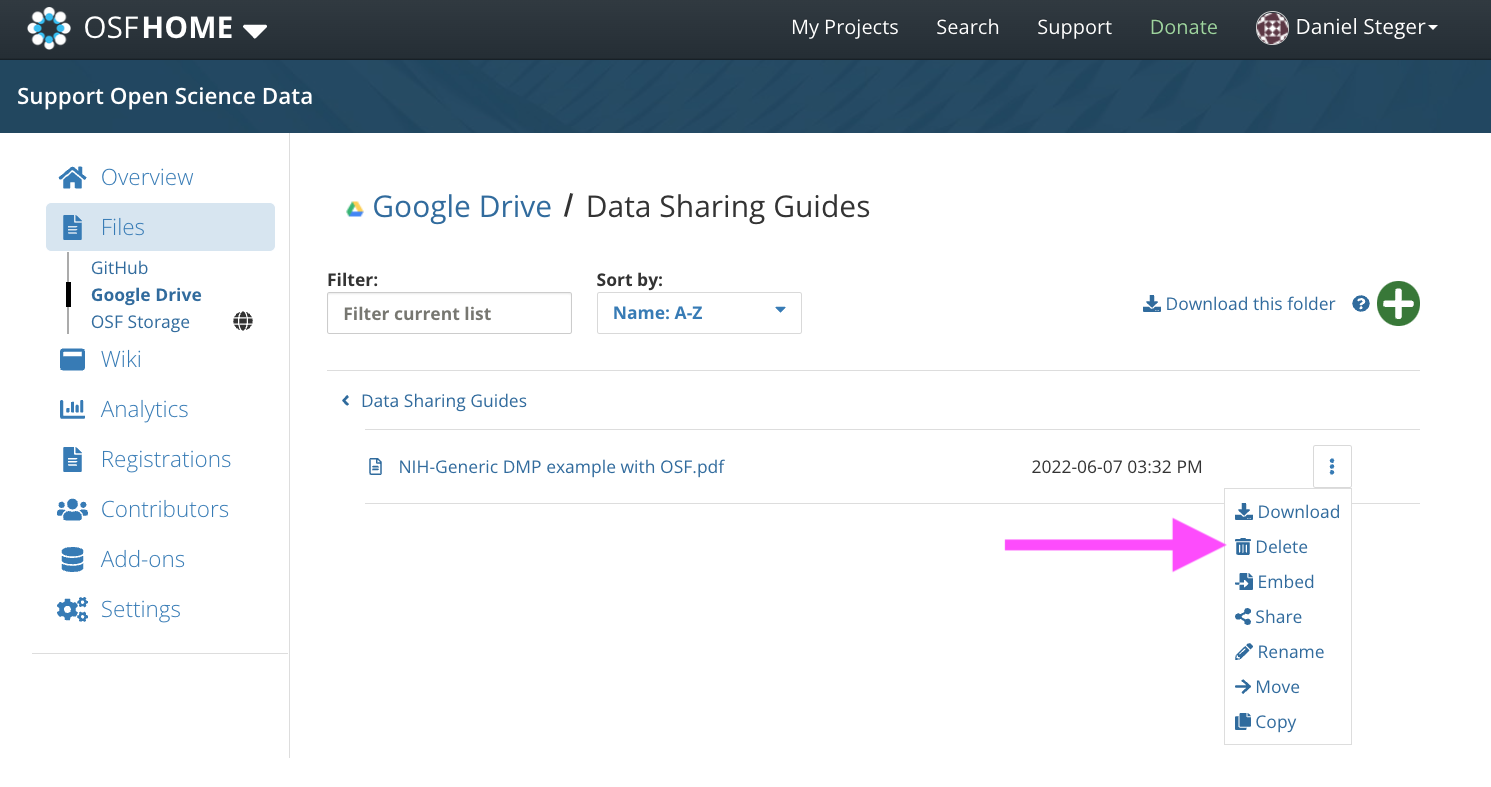The image size is (1491, 787).
Task: Choose Share from file menu
Action: tap(1268, 617)
